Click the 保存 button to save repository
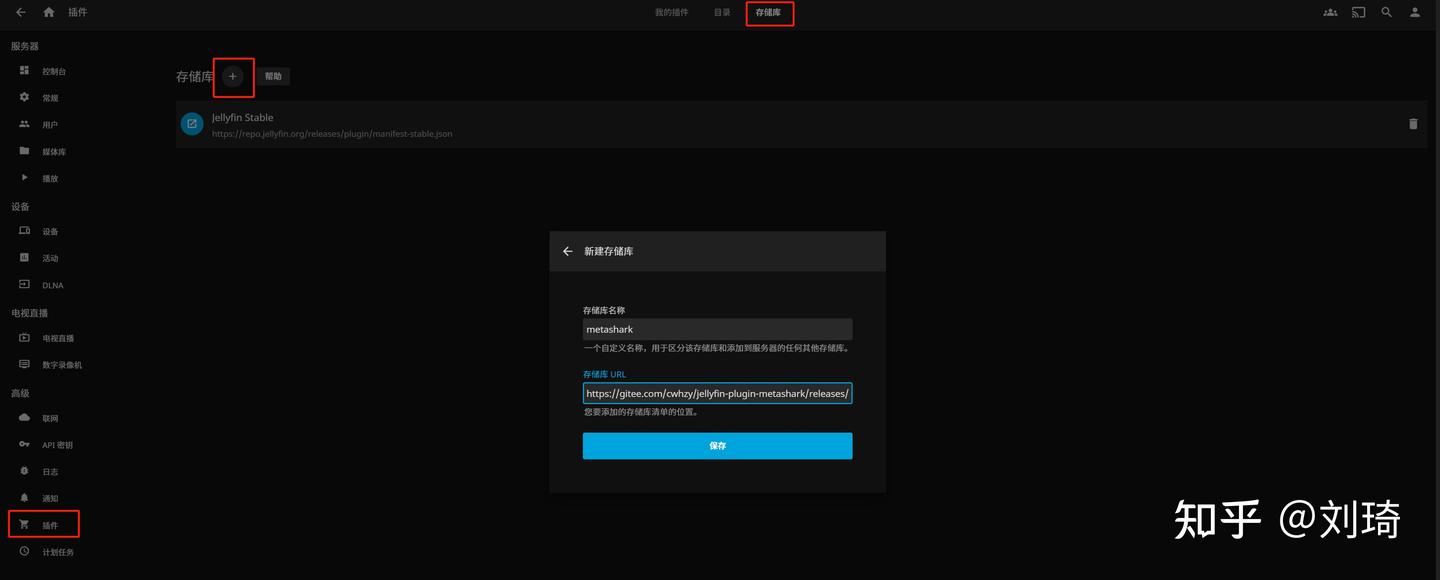 [717, 445]
